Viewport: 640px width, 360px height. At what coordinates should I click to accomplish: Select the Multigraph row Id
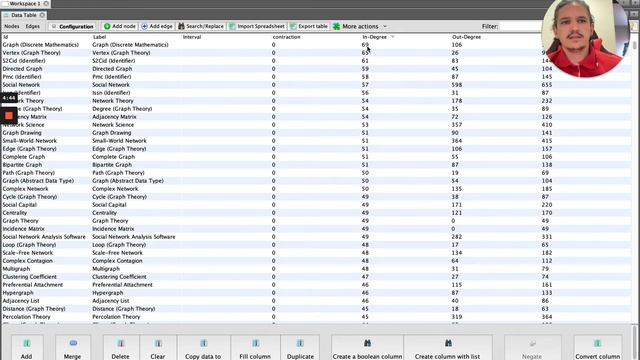point(16,269)
